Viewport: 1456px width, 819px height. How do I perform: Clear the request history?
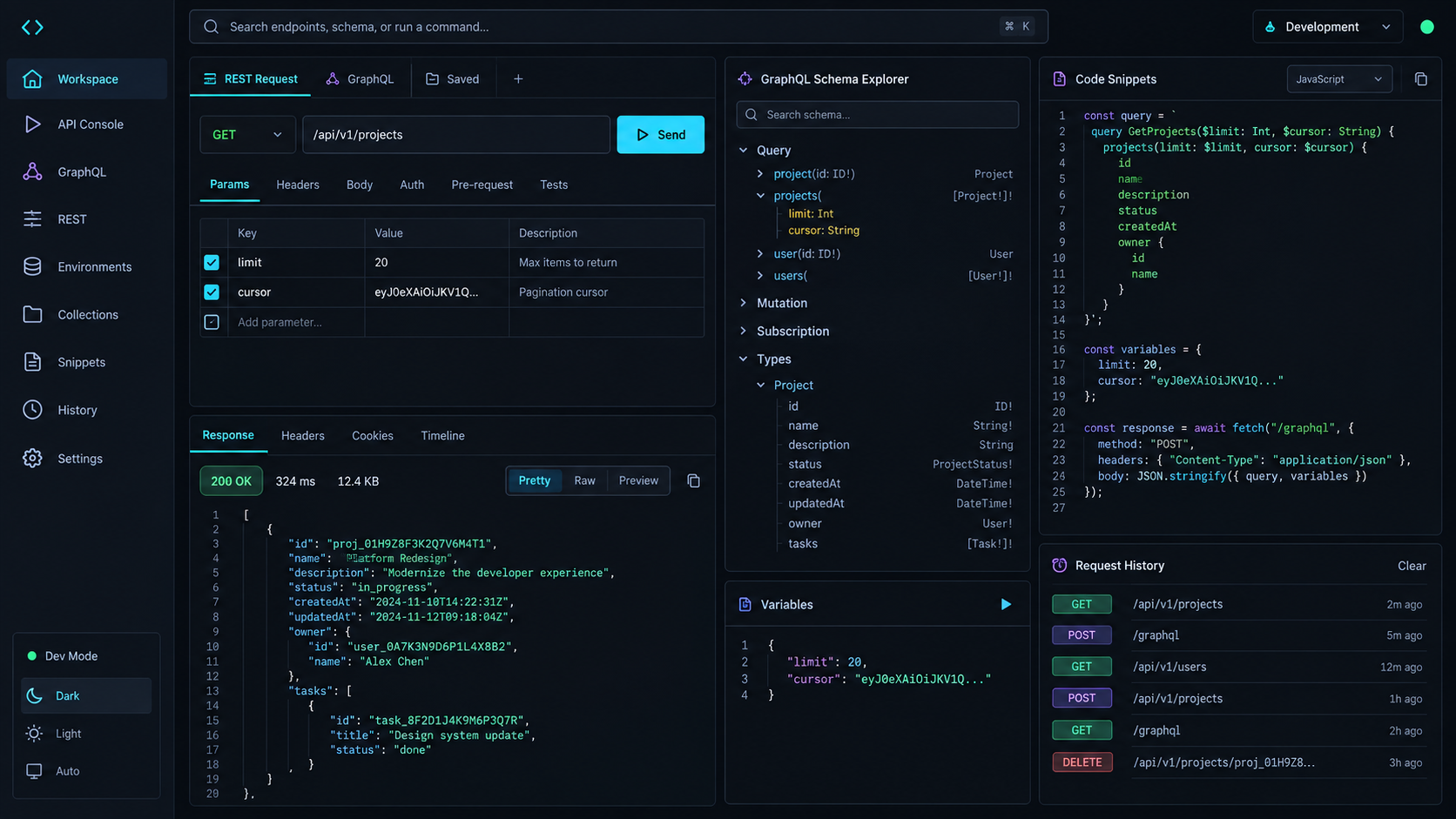pos(1412,566)
